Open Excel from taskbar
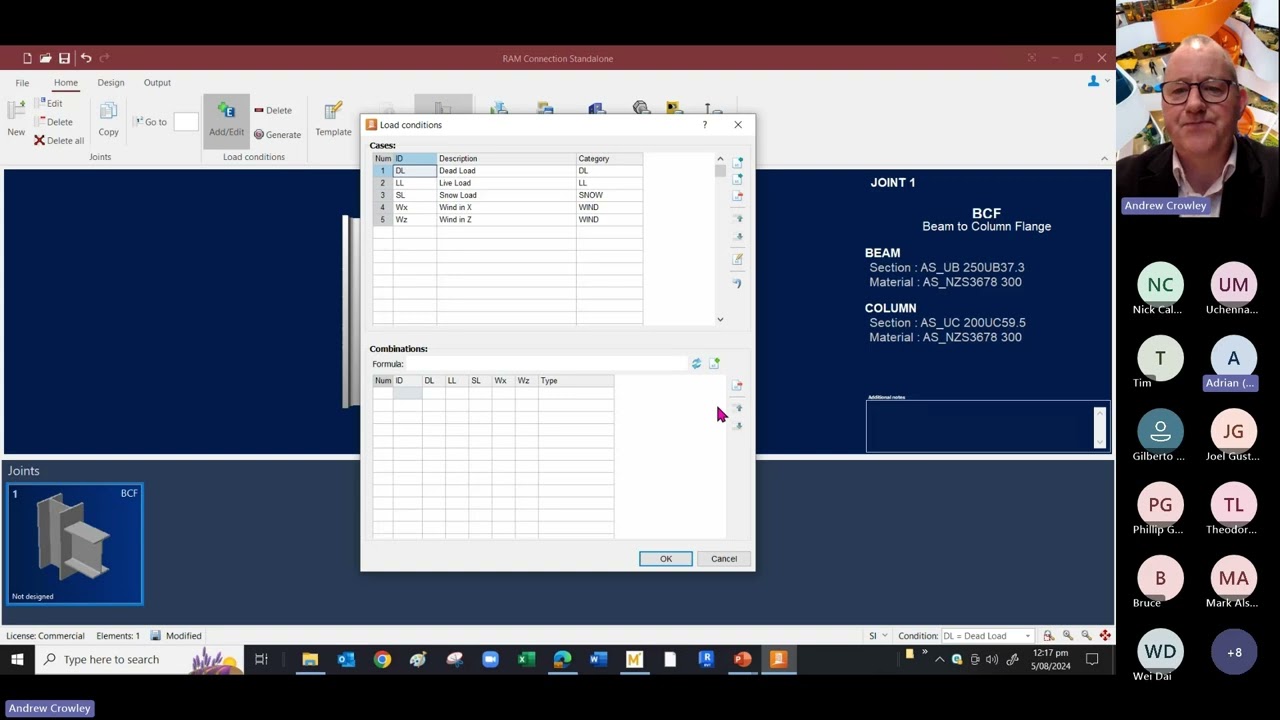The width and height of the screenshot is (1280, 720). [x=526, y=659]
